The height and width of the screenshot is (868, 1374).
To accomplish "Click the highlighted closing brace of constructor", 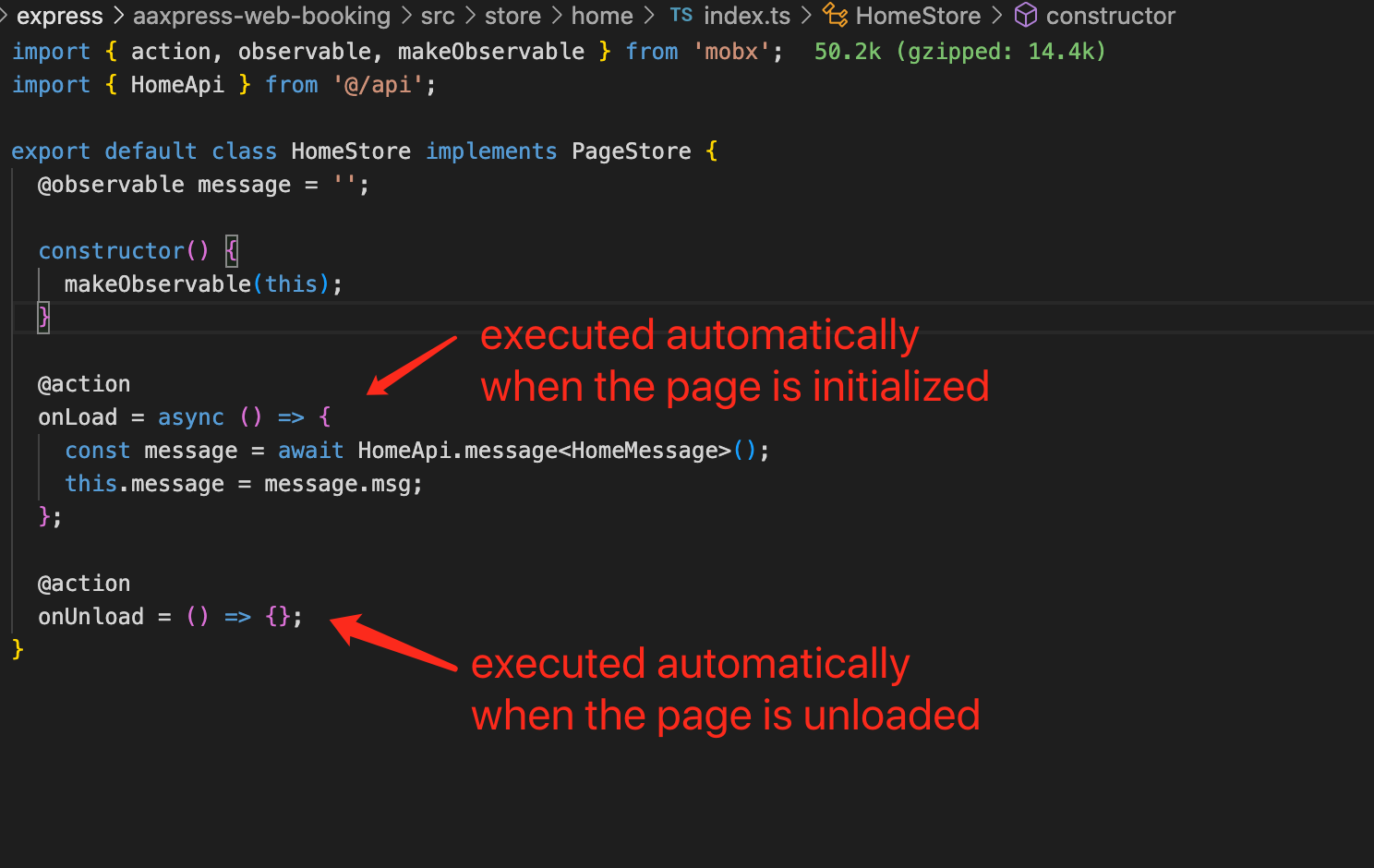I will pos(43,318).
